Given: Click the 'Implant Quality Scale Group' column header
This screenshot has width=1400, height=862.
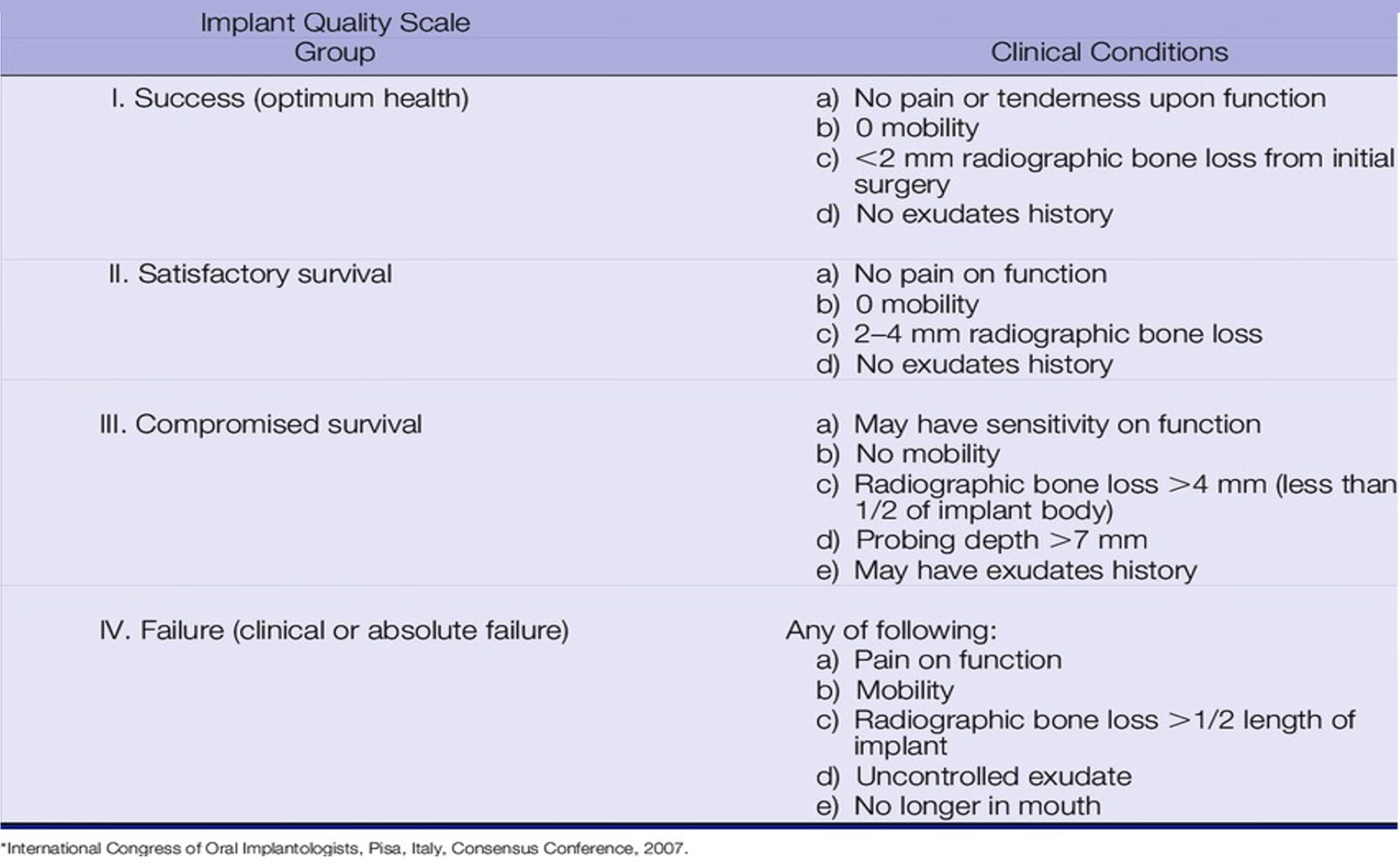Looking at the screenshot, I should coord(335,37).
